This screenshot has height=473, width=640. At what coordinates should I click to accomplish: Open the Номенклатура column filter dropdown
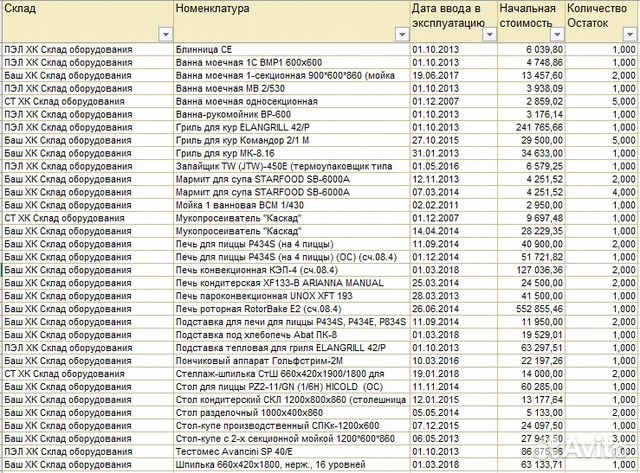click(402, 35)
